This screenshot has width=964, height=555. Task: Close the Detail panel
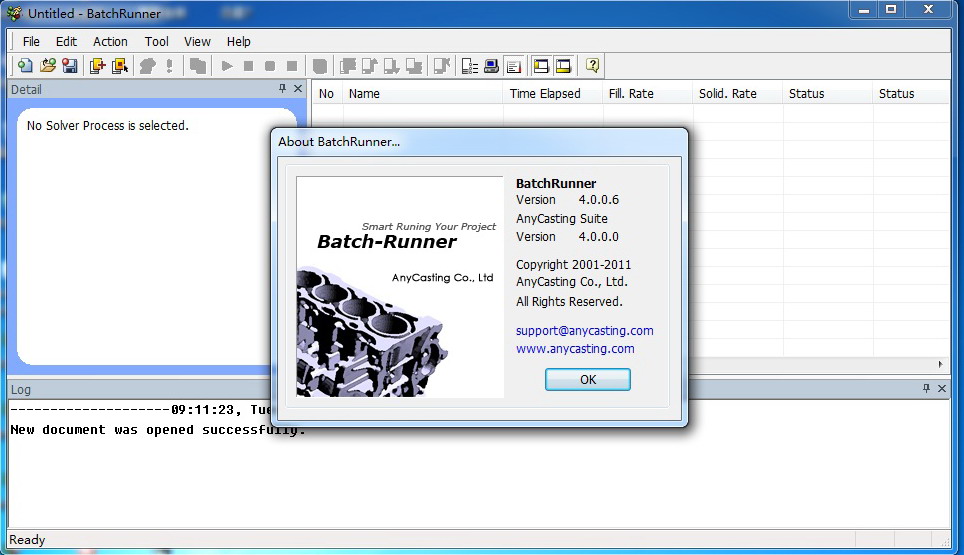coord(298,89)
